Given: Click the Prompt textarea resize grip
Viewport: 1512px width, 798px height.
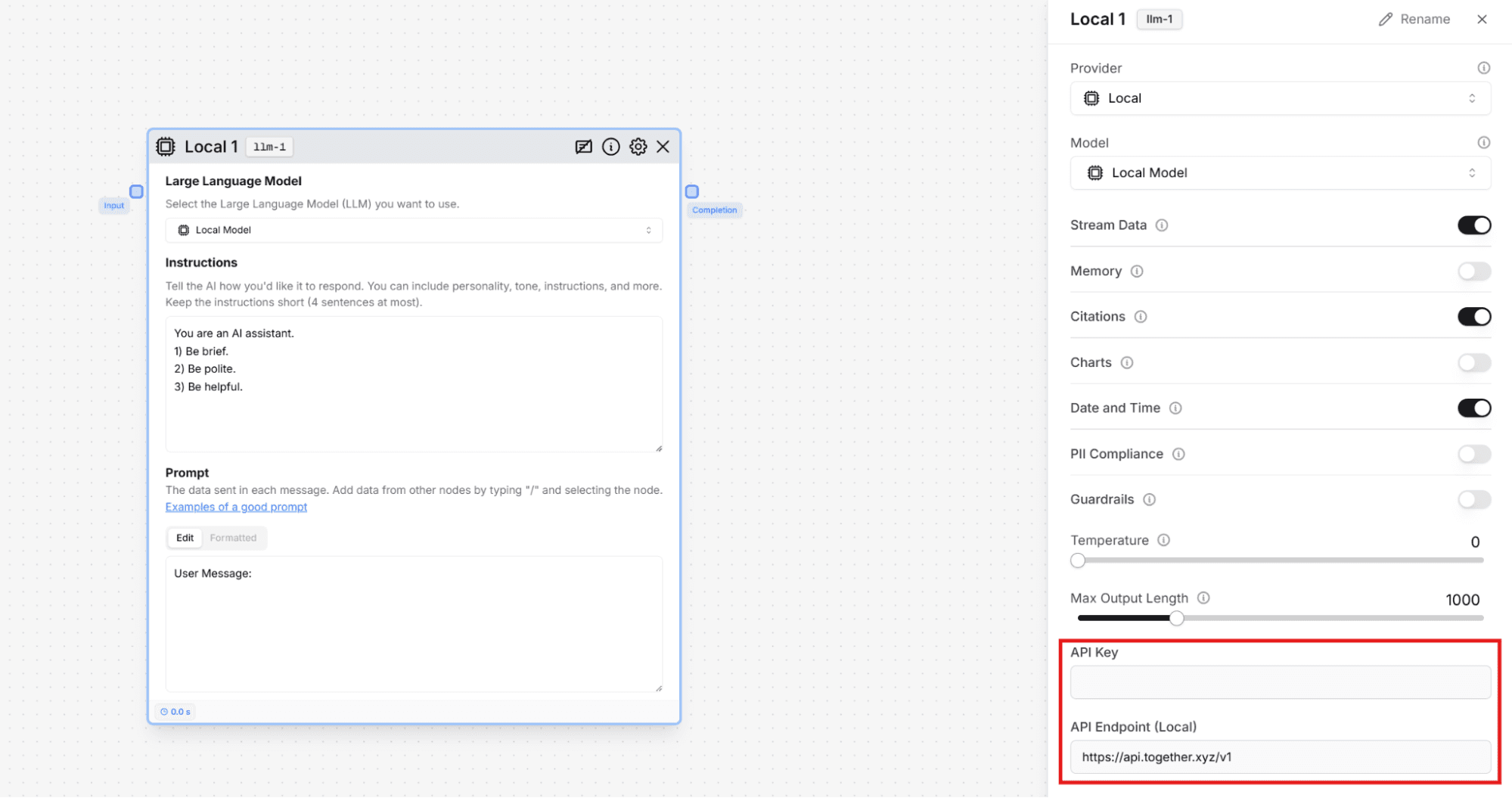Looking at the screenshot, I should pos(659,688).
